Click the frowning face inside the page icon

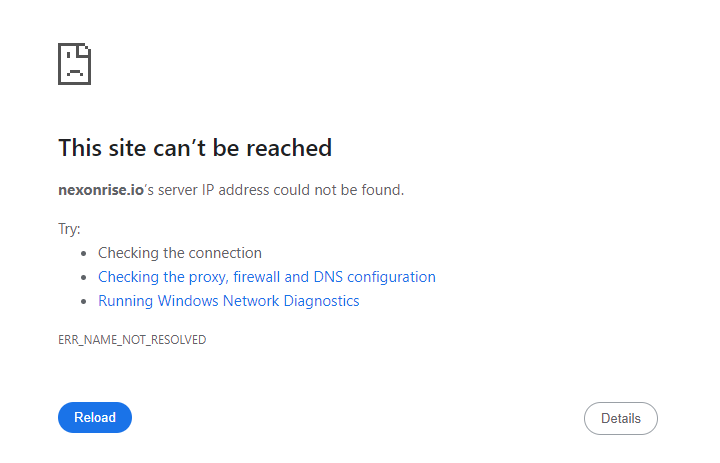74,70
